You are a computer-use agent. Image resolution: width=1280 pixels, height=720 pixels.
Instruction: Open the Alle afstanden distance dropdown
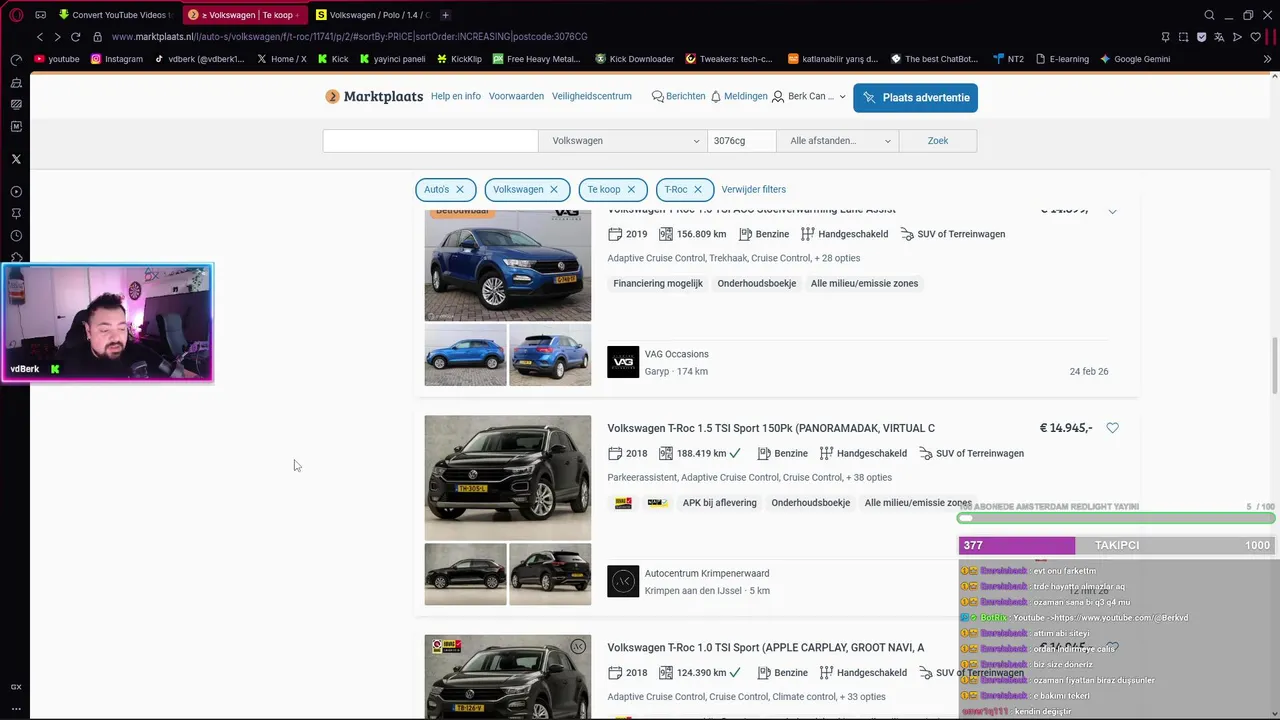tap(838, 141)
